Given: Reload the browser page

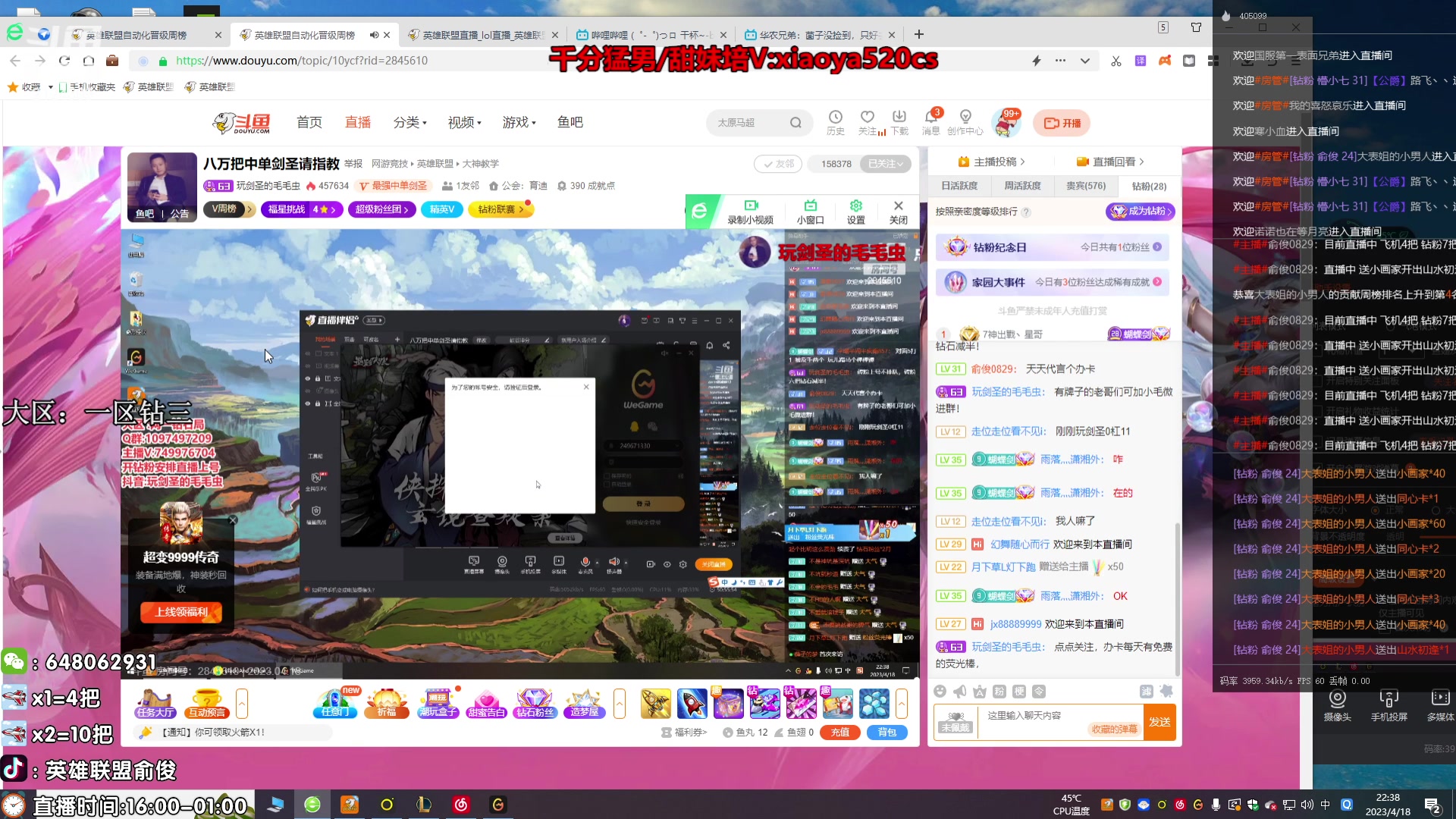Looking at the screenshot, I should click(x=64, y=61).
